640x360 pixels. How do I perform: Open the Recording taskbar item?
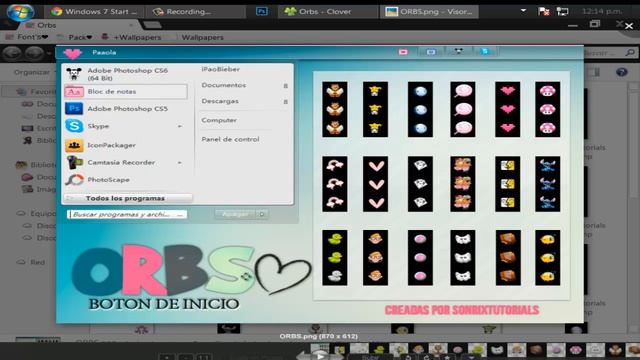pos(196,12)
